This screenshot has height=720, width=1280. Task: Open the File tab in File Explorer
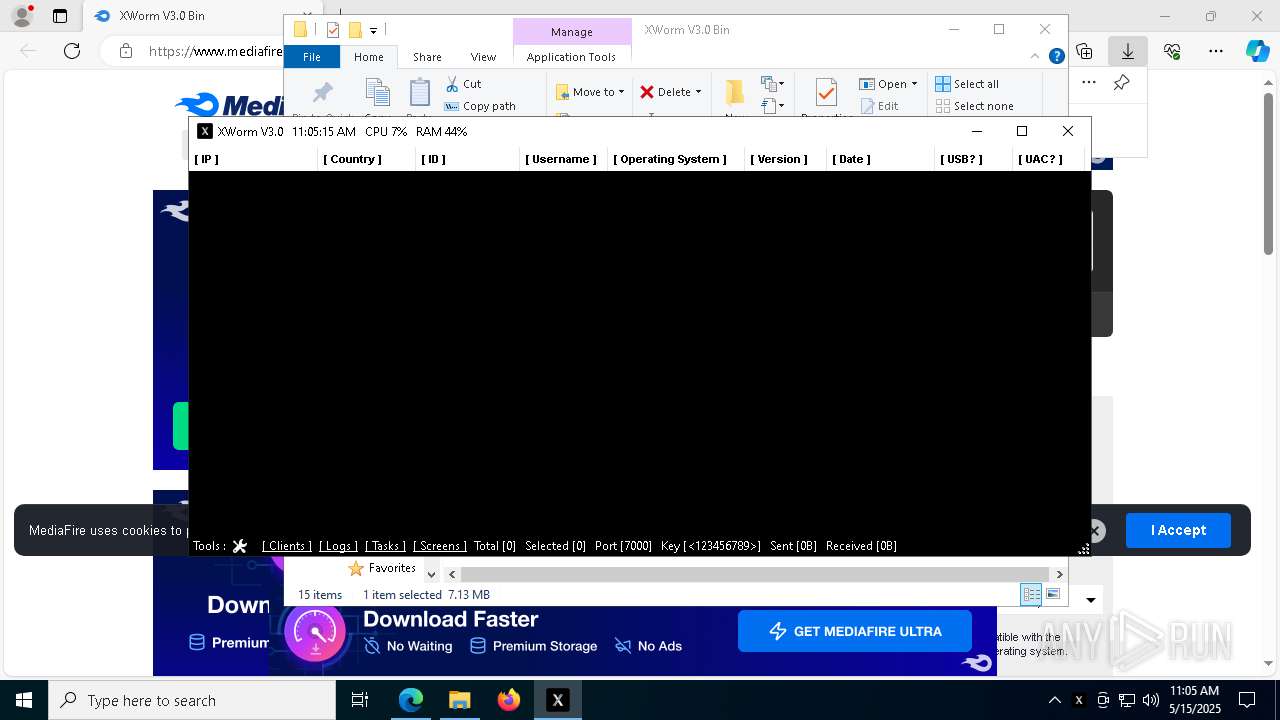[x=312, y=57]
